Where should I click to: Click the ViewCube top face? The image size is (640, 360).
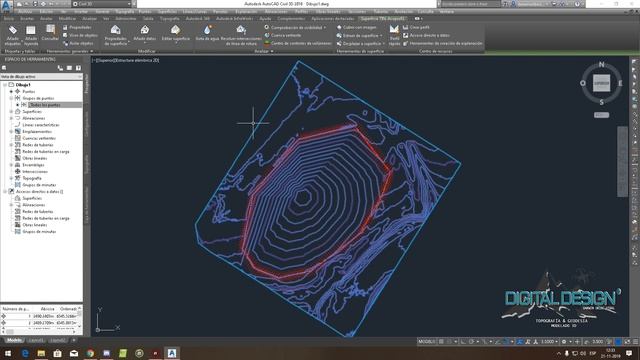click(x=602, y=83)
